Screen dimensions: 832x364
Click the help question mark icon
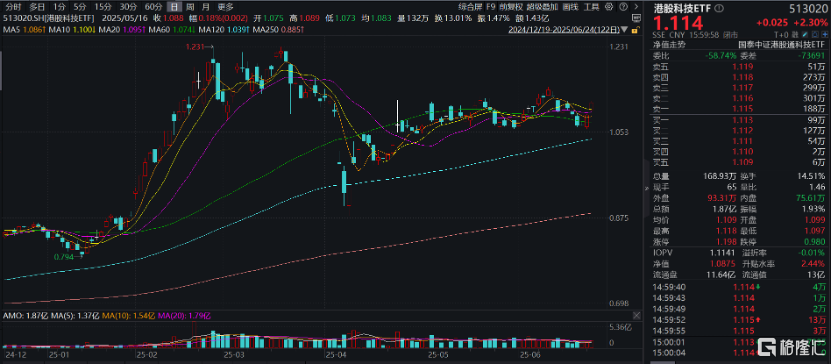[x=623, y=7]
